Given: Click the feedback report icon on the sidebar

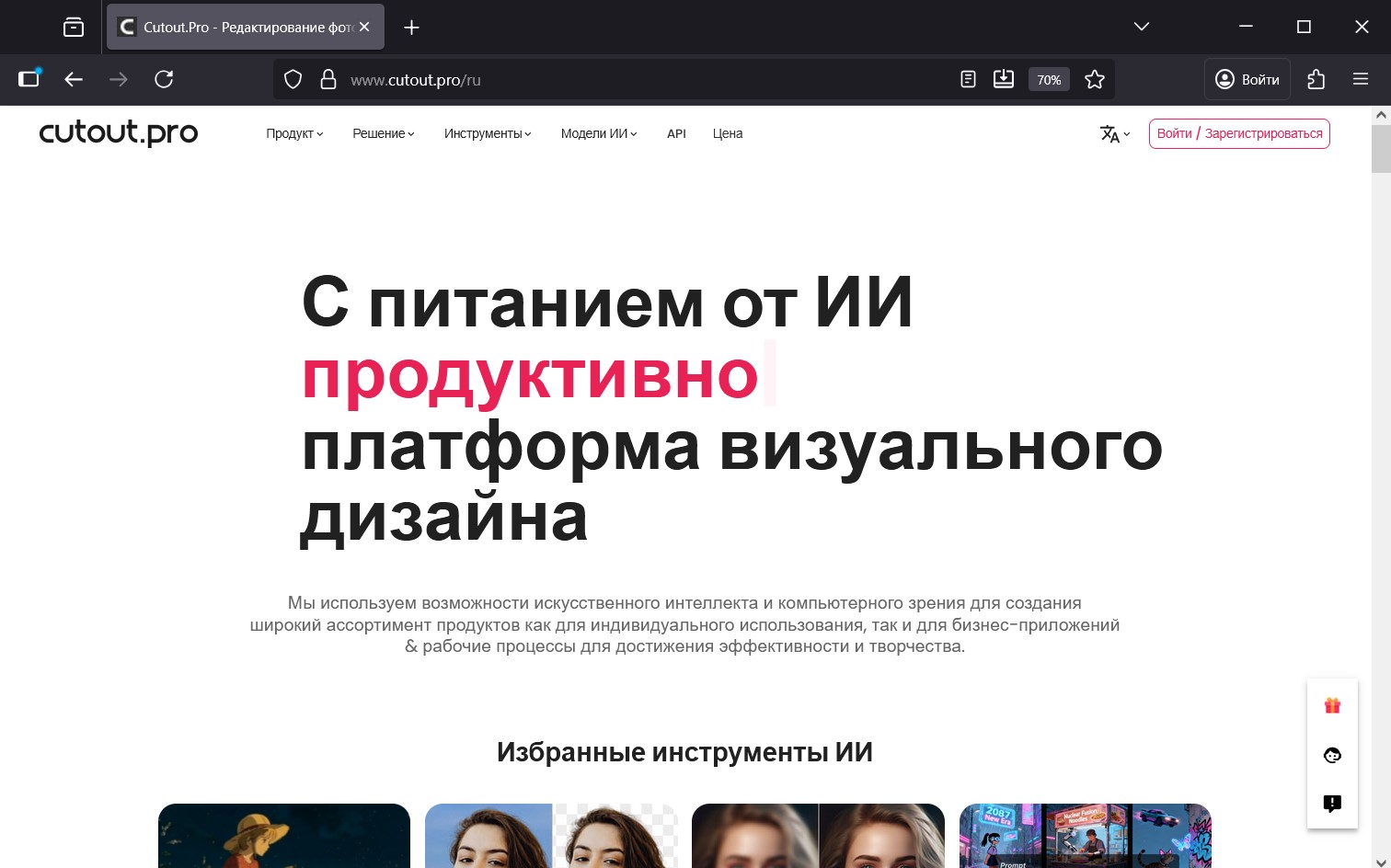Looking at the screenshot, I should [1331, 803].
